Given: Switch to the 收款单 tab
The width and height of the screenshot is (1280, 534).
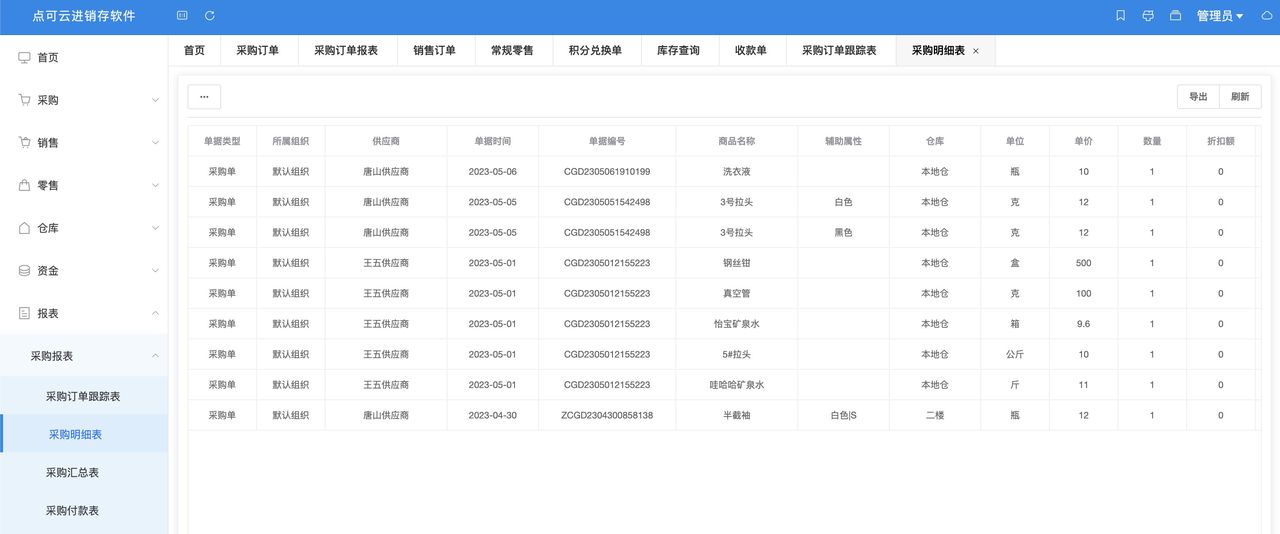Looking at the screenshot, I should pyautogui.click(x=751, y=50).
